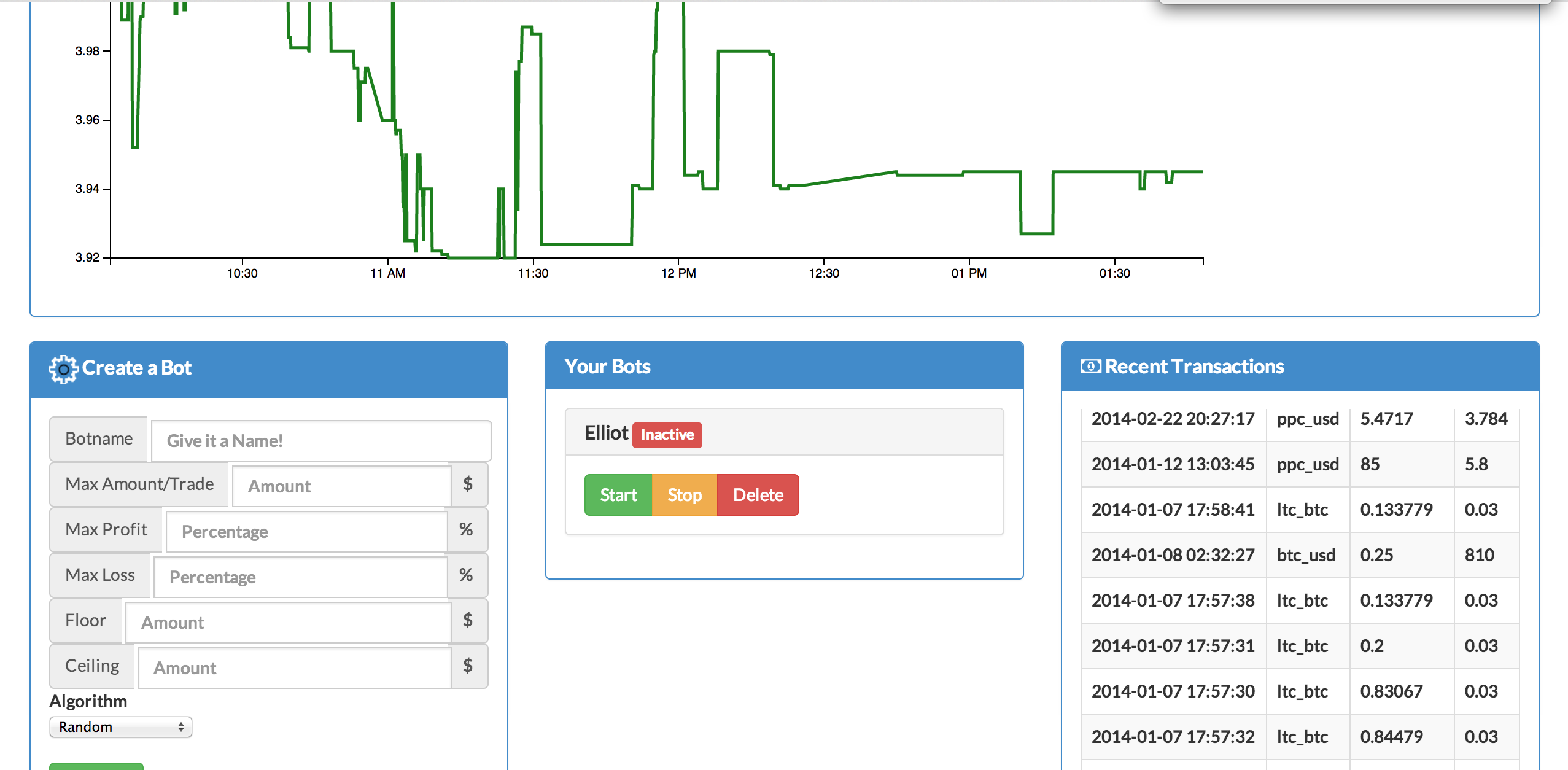Click the gear icon beside Create a Bot
Viewport: 1568px width, 770px height.
63,369
